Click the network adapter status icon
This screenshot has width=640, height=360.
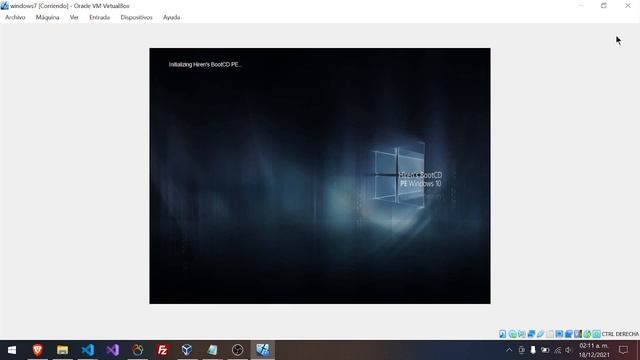tap(531, 334)
